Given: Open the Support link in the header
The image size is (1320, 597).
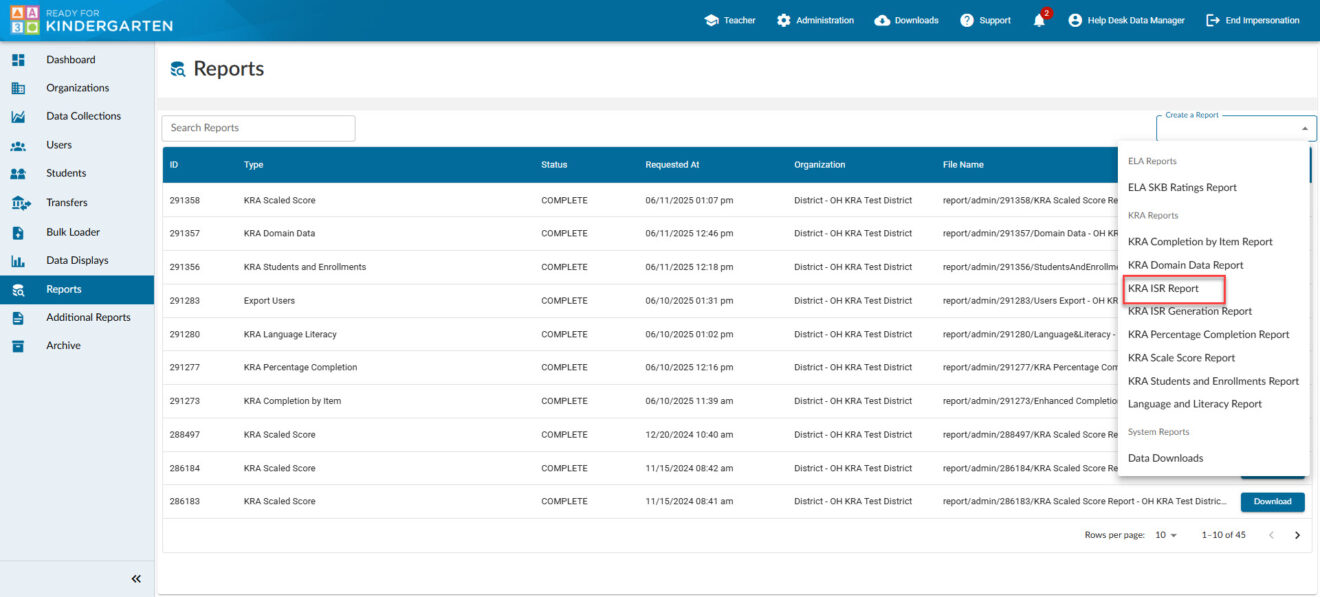Looking at the screenshot, I should [985, 20].
